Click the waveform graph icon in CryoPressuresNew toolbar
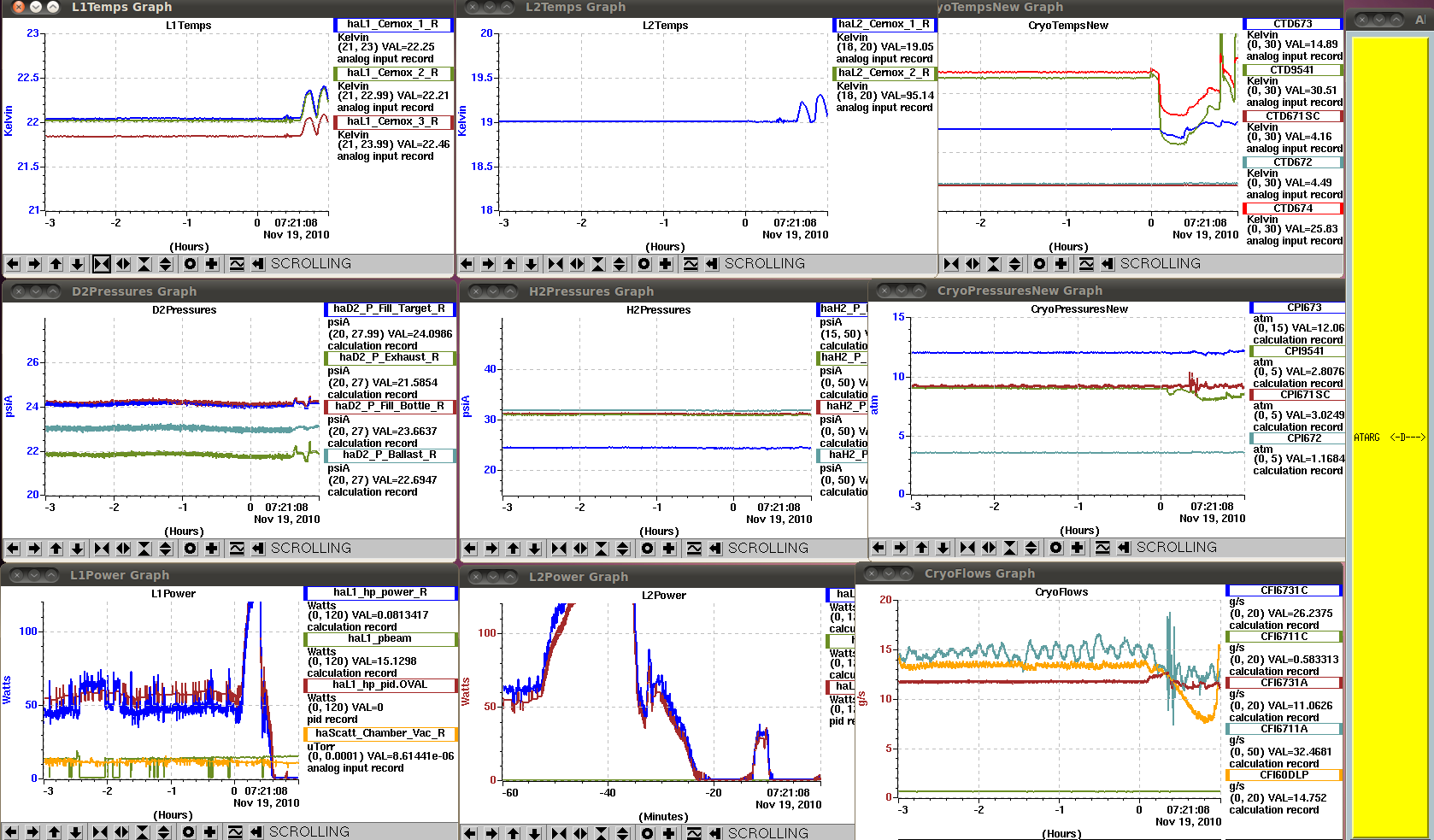 1102,548
